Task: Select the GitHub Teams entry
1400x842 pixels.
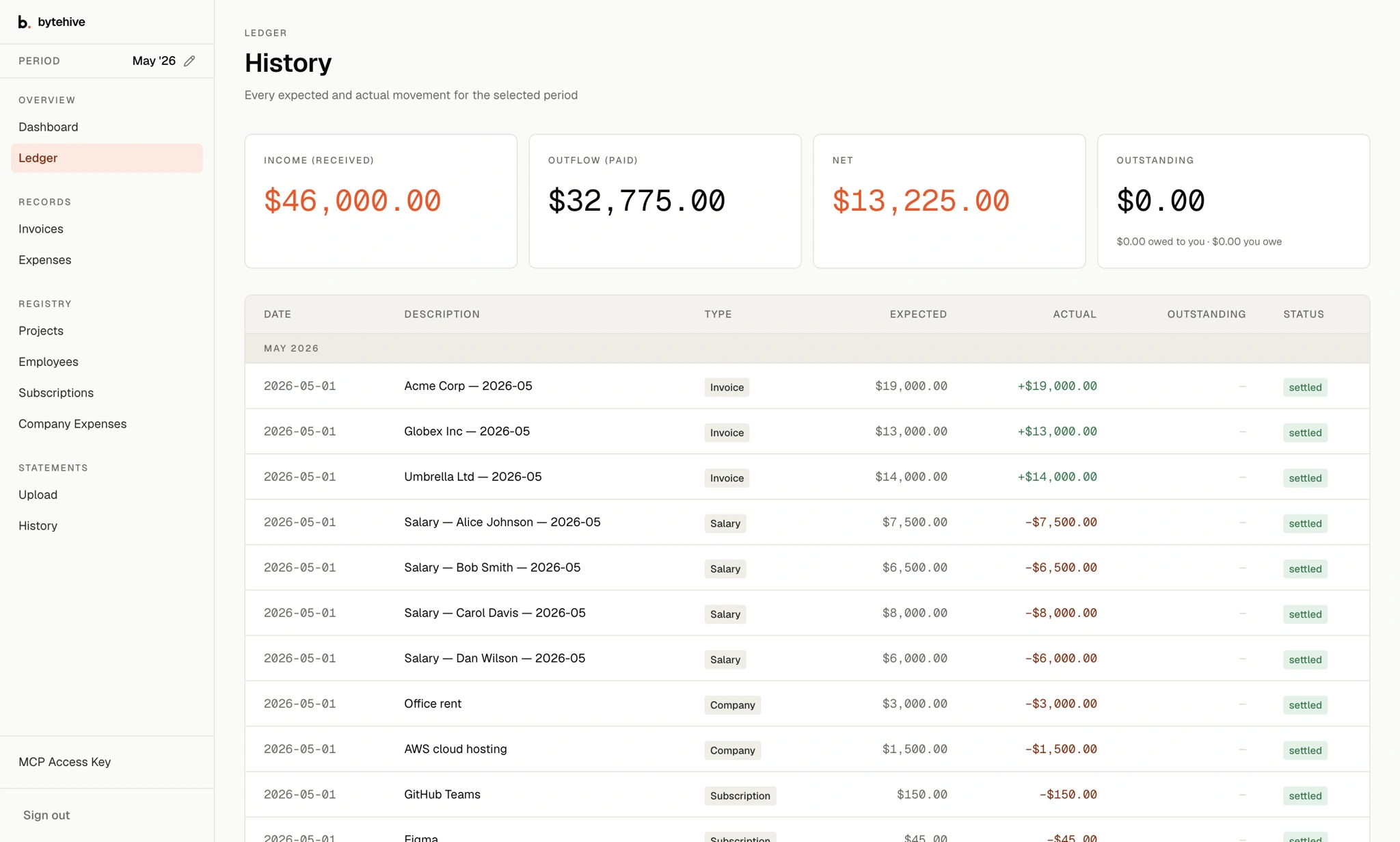Action: [x=442, y=795]
